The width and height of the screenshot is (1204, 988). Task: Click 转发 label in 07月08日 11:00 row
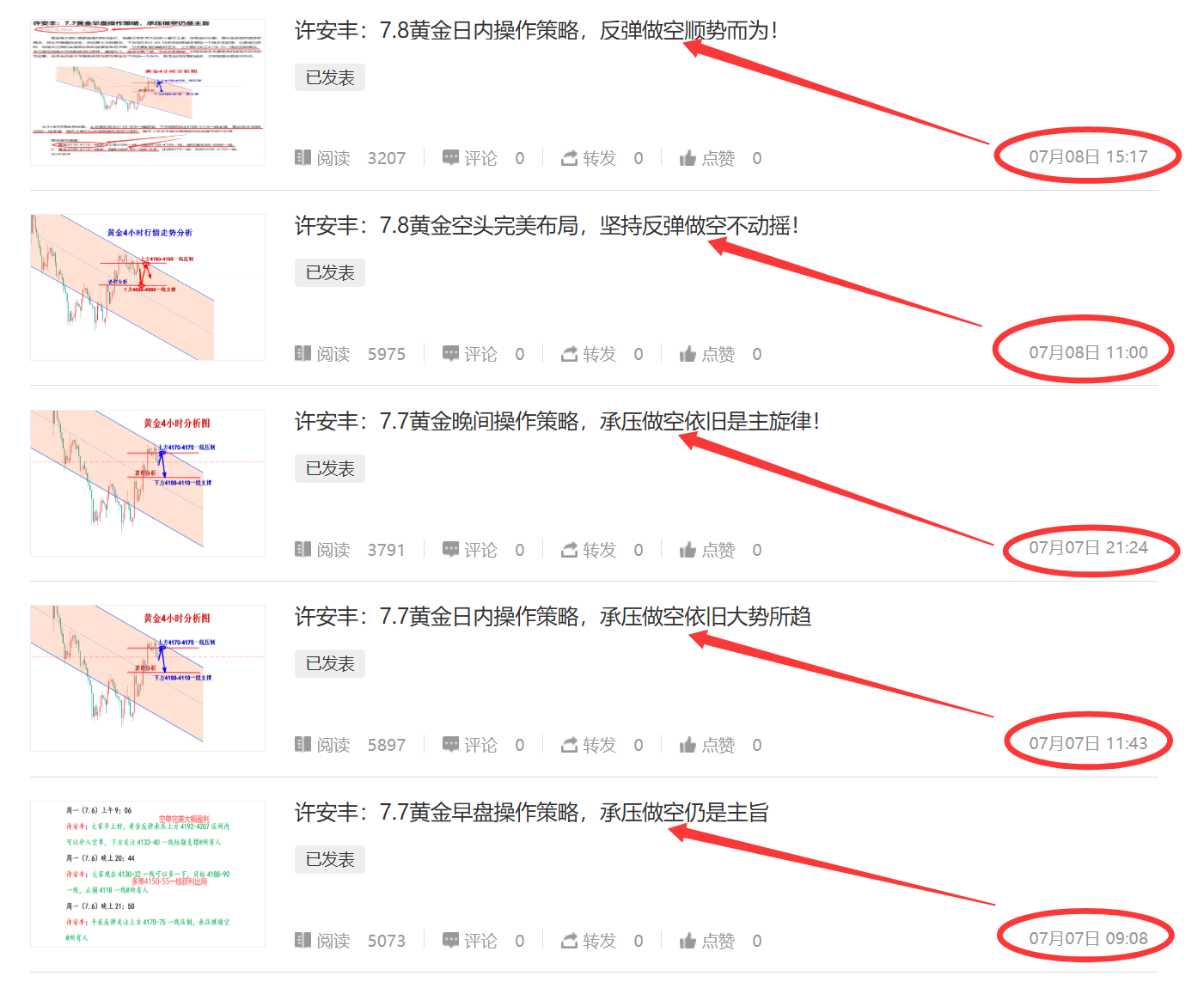coord(599,354)
